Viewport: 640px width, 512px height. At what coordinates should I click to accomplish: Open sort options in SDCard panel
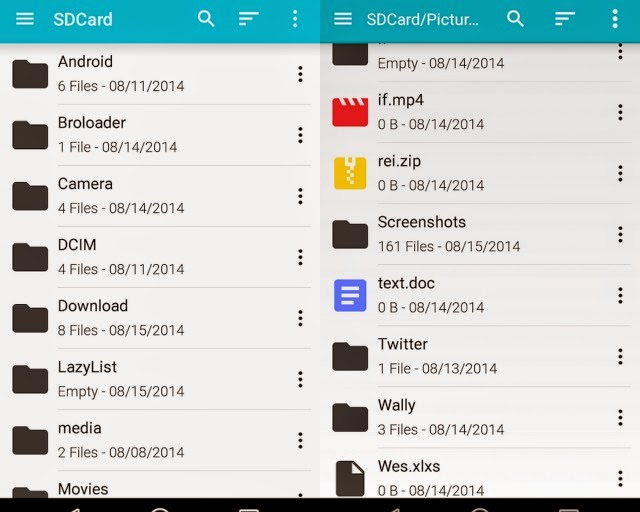pos(249,19)
